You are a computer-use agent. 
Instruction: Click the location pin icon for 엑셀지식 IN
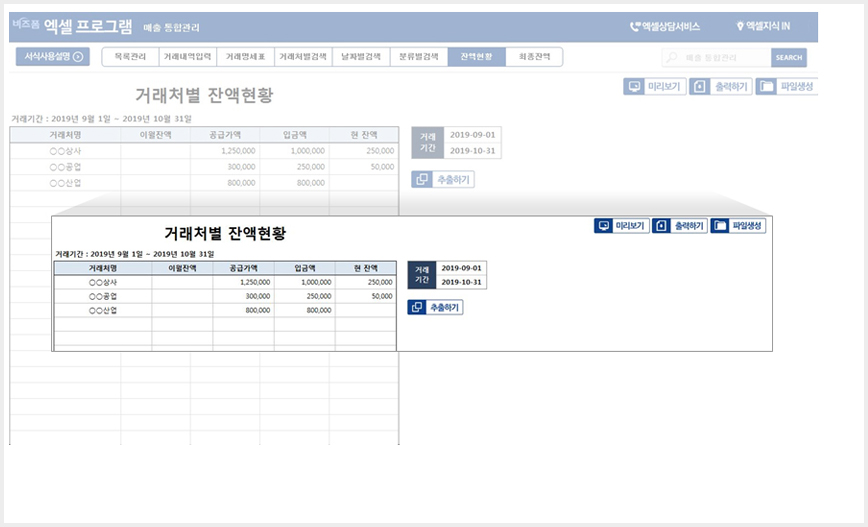click(x=740, y=26)
